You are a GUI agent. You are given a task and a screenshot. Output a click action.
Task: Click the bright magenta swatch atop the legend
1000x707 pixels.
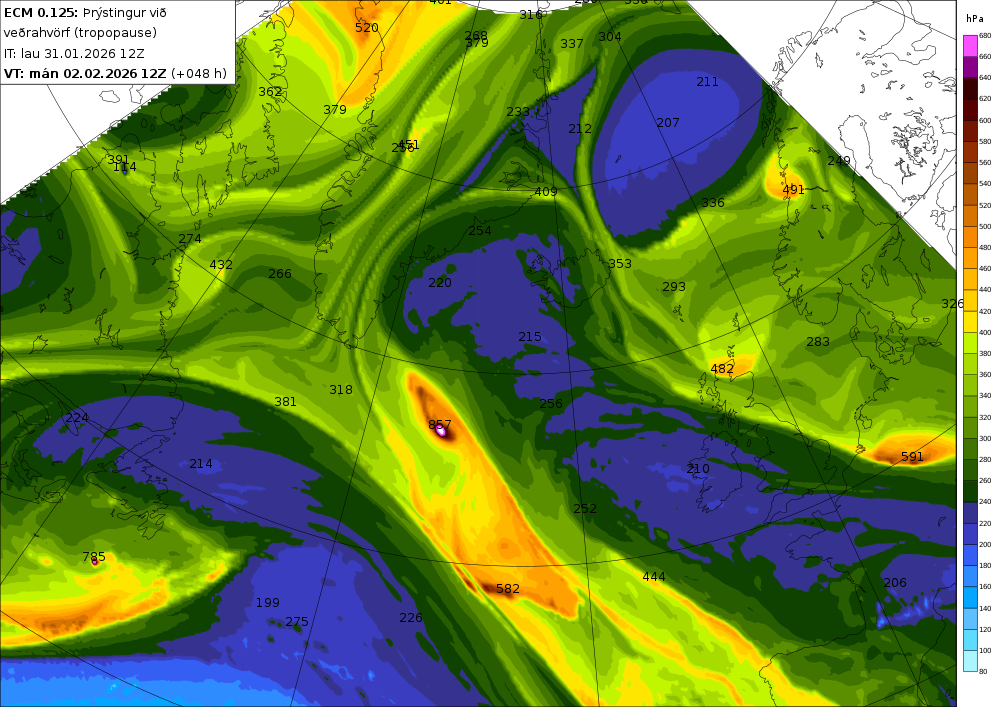coord(969,46)
